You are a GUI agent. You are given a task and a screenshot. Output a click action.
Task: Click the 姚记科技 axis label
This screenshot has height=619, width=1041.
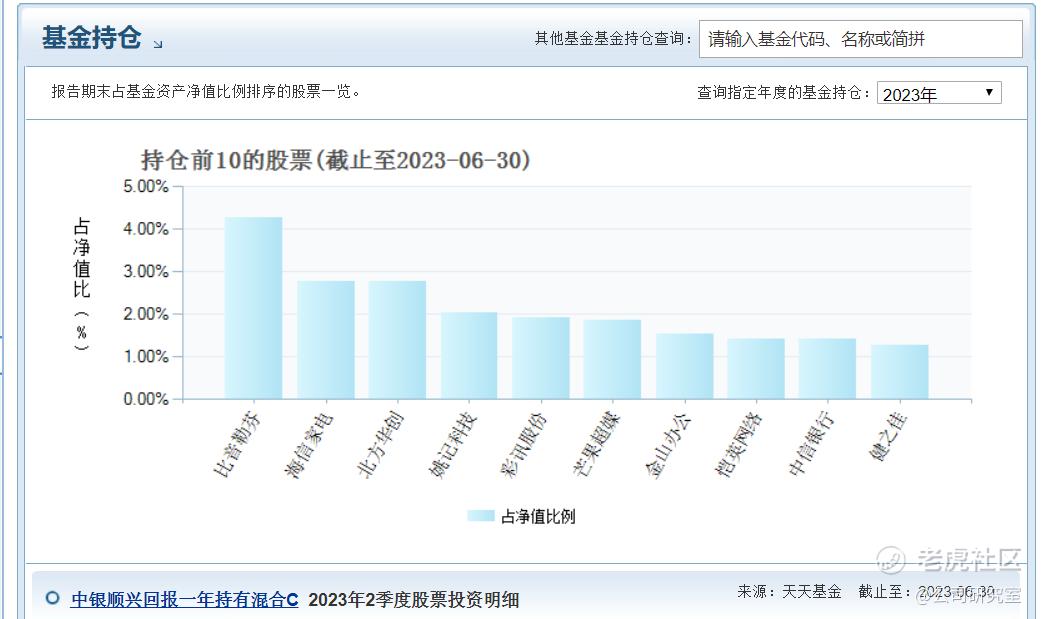452,444
